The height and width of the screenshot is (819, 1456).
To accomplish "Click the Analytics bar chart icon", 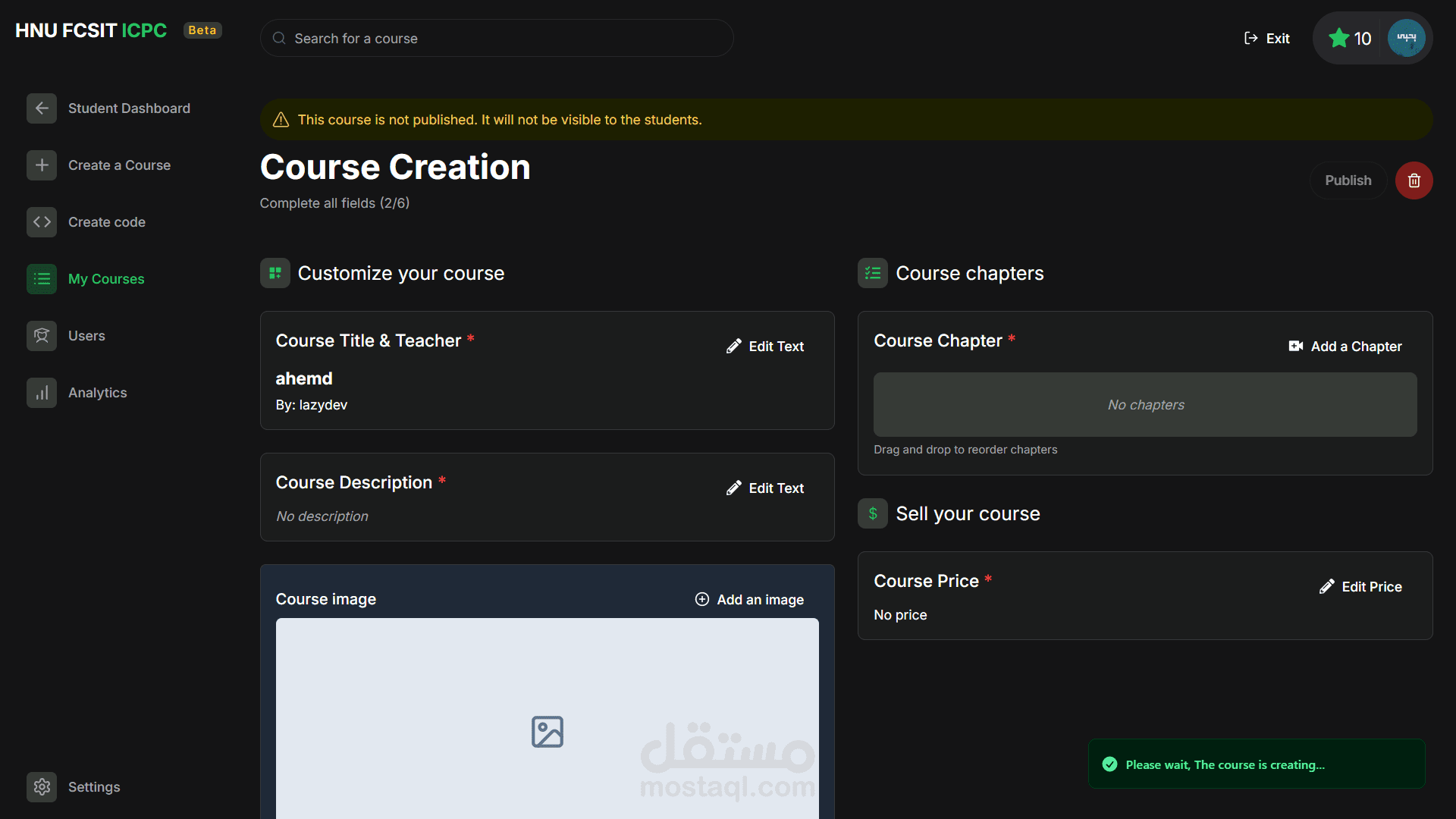I will pyautogui.click(x=42, y=393).
